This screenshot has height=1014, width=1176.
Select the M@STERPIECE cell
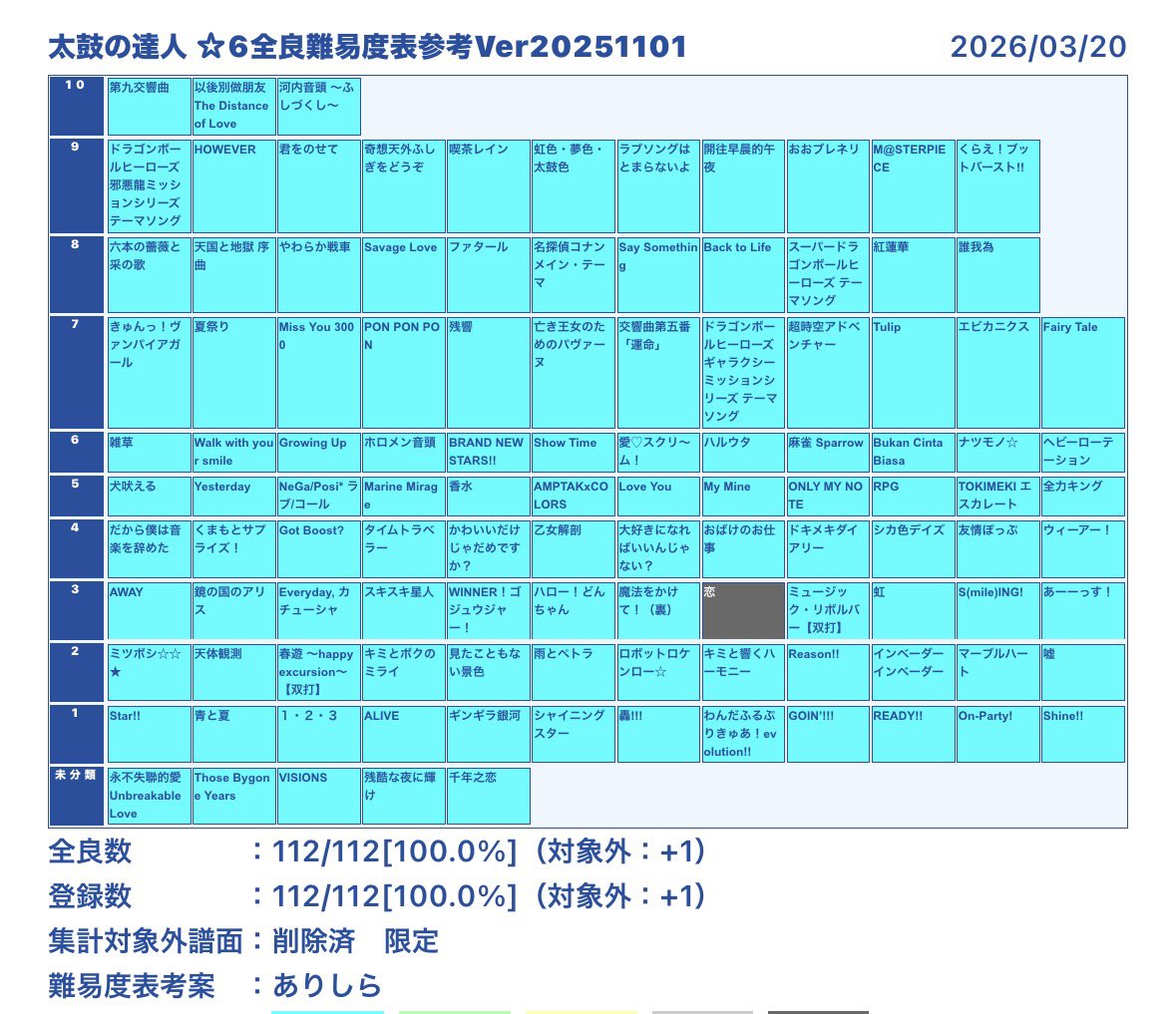tap(913, 185)
